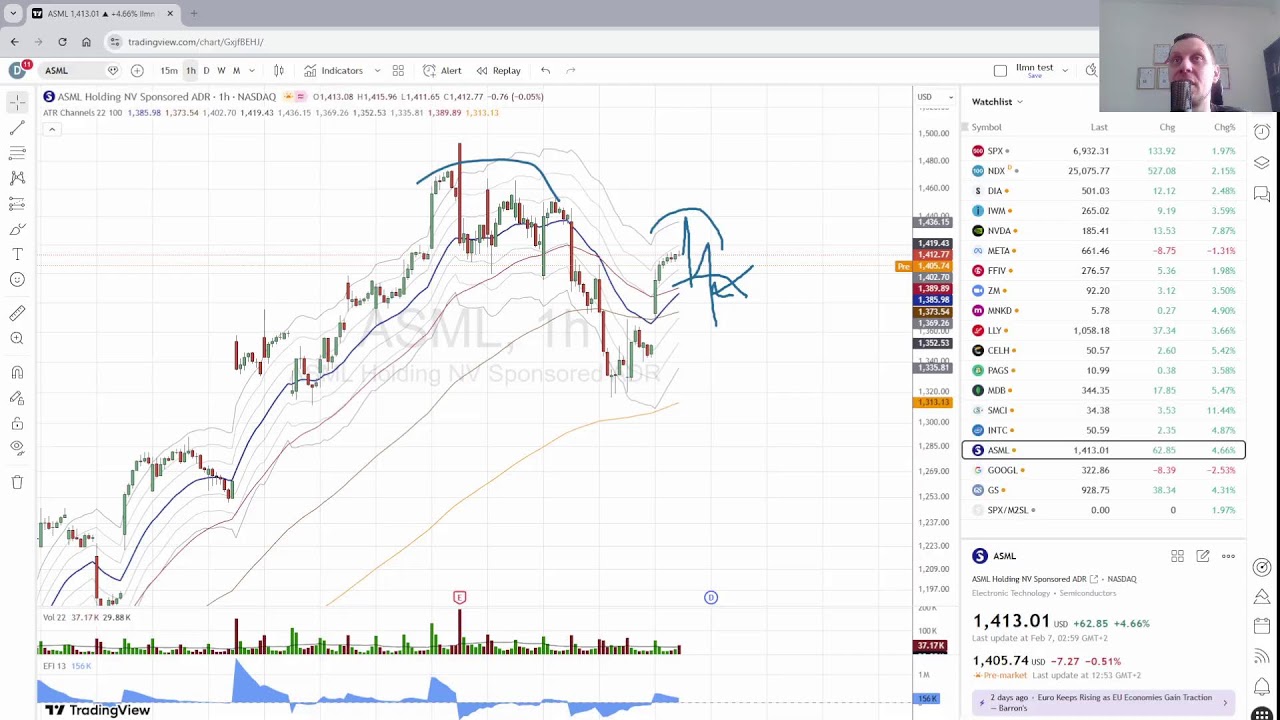Switch to the 15m timeframe
Screen dimensions: 1280x720
(x=169, y=70)
